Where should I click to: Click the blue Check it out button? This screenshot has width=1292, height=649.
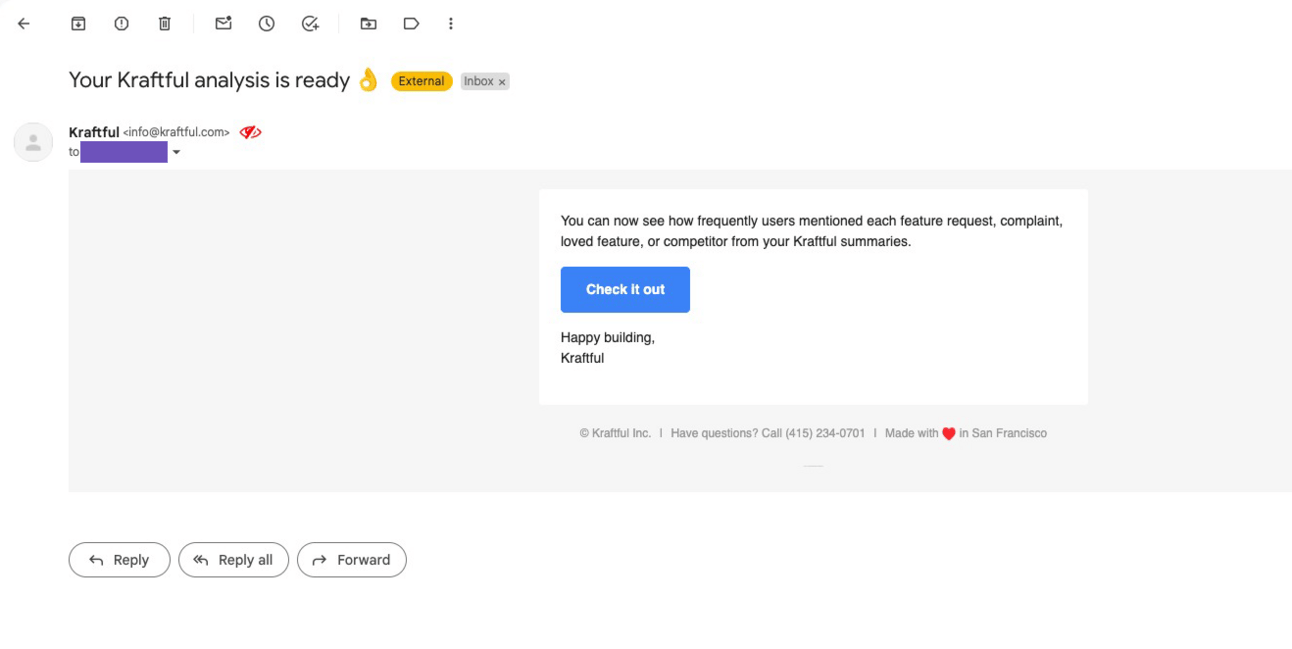[x=625, y=290]
